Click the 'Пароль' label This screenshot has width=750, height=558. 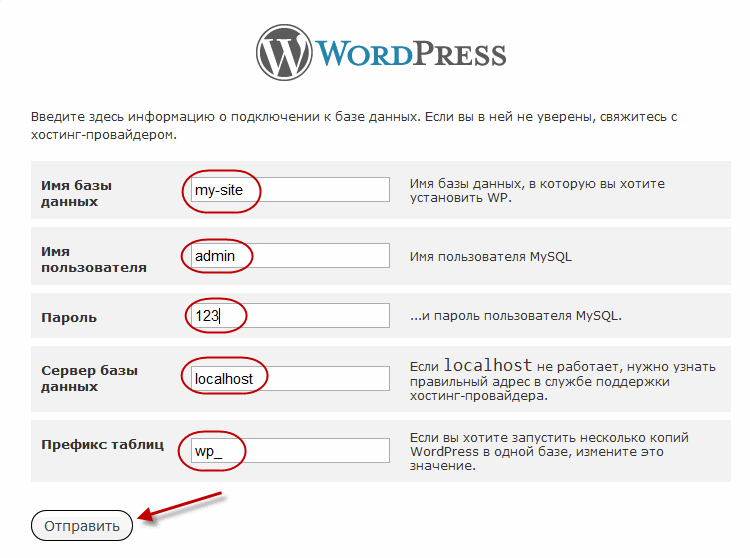tap(69, 317)
